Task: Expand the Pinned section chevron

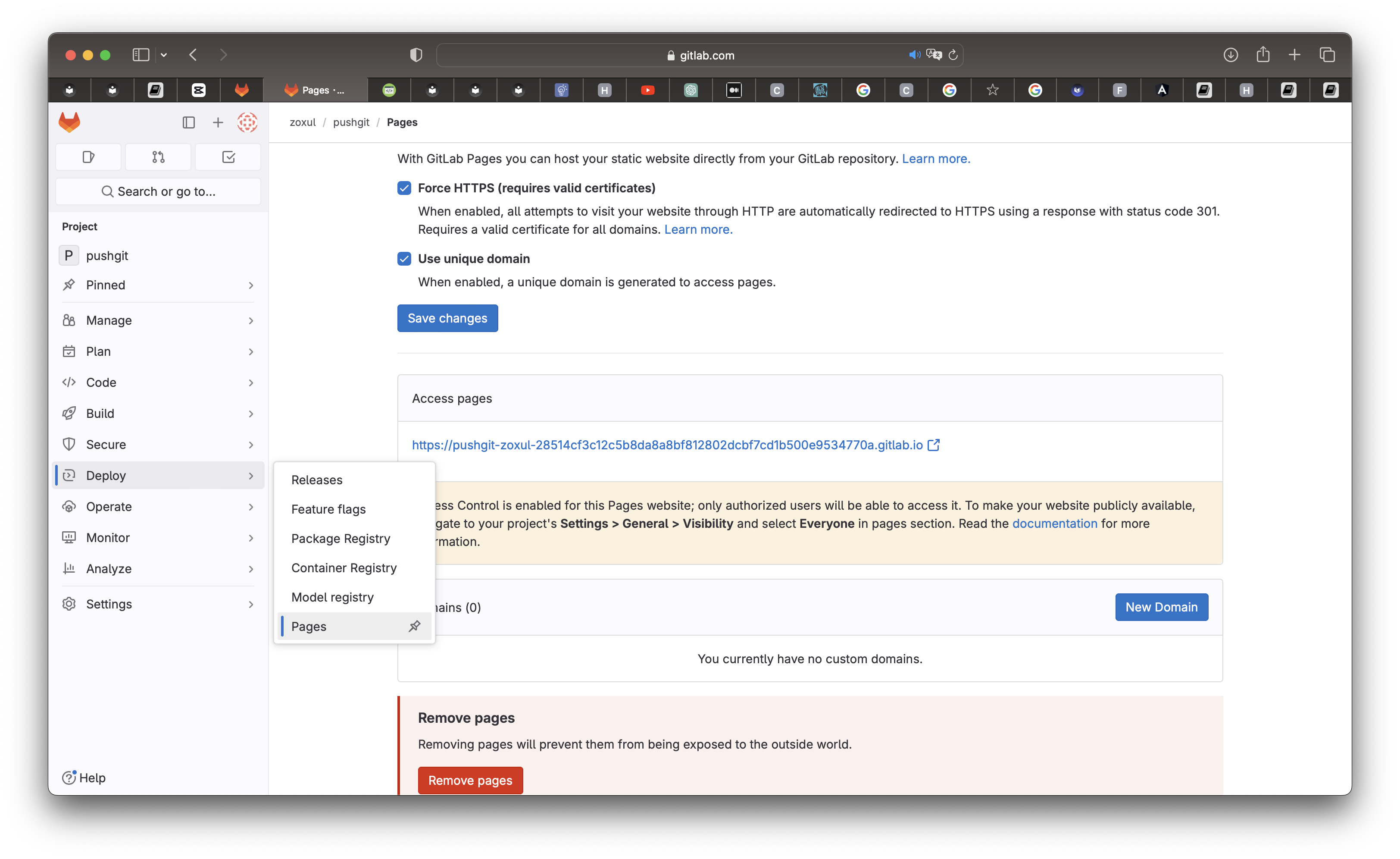Action: 250,285
